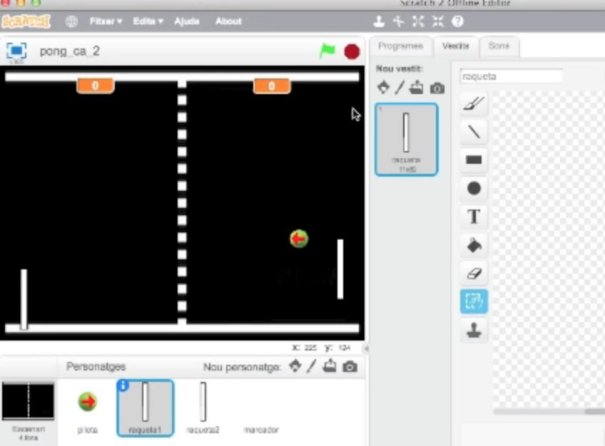Select the raqueta costume thumbnail
The width and height of the screenshot is (605, 446).
406,140
